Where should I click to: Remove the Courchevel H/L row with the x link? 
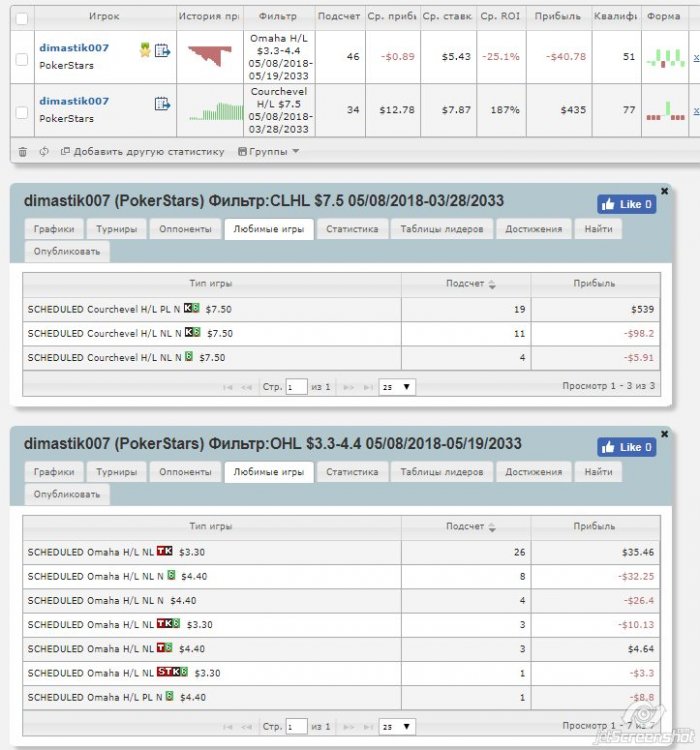pyautogui.click(x=696, y=111)
